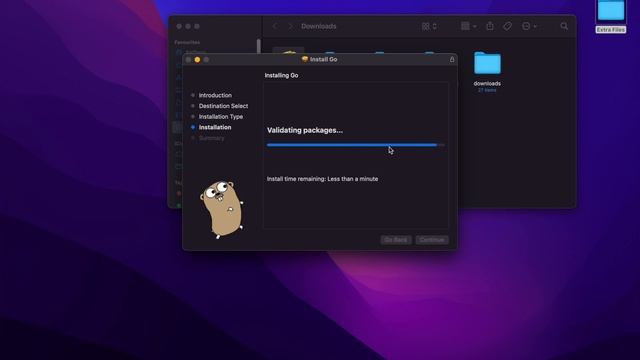
Task: Click the 'Installing Go' heading
Action: [281, 76]
